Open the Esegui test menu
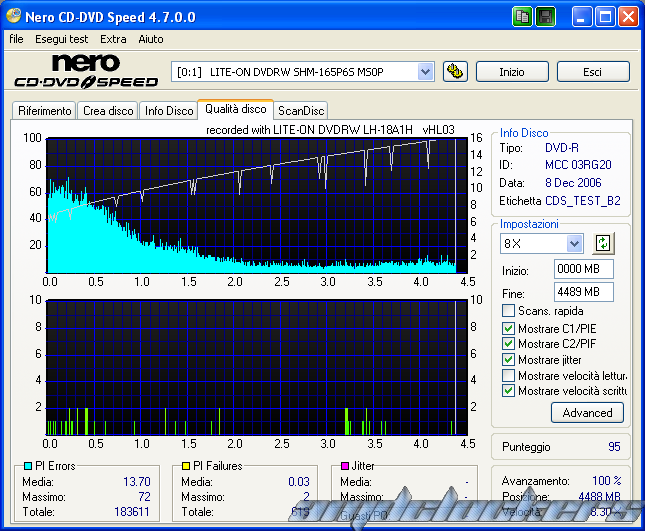The height and width of the screenshot is (531, 645). coord(62,39)
